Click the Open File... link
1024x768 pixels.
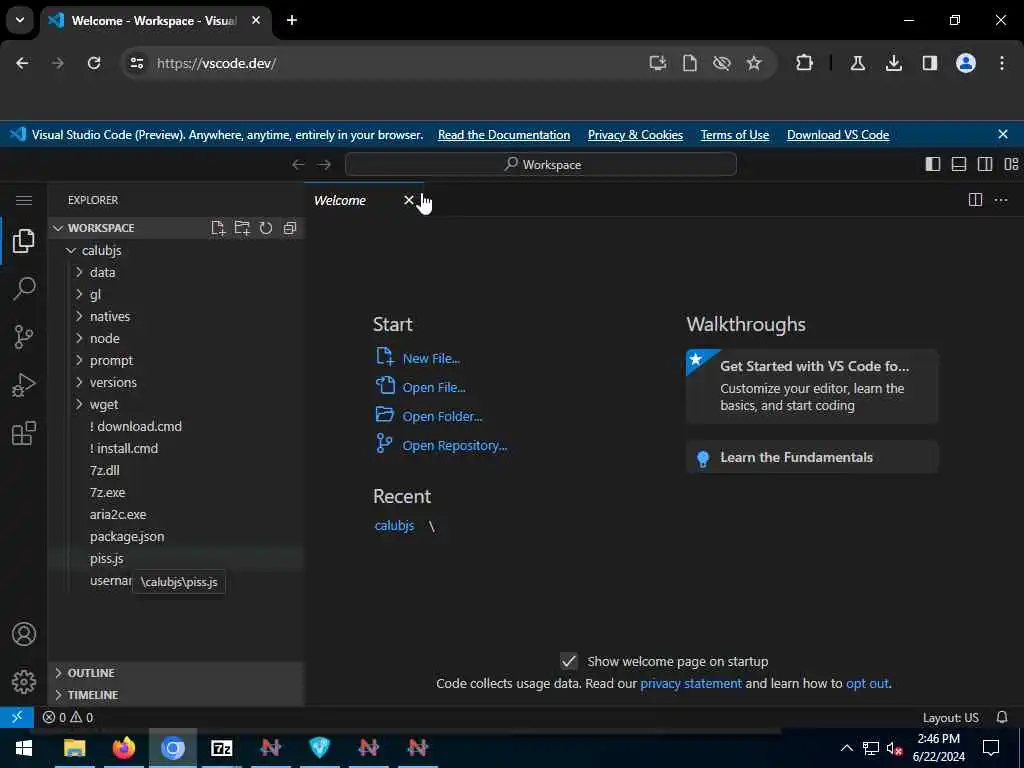[x=434, y=387]
